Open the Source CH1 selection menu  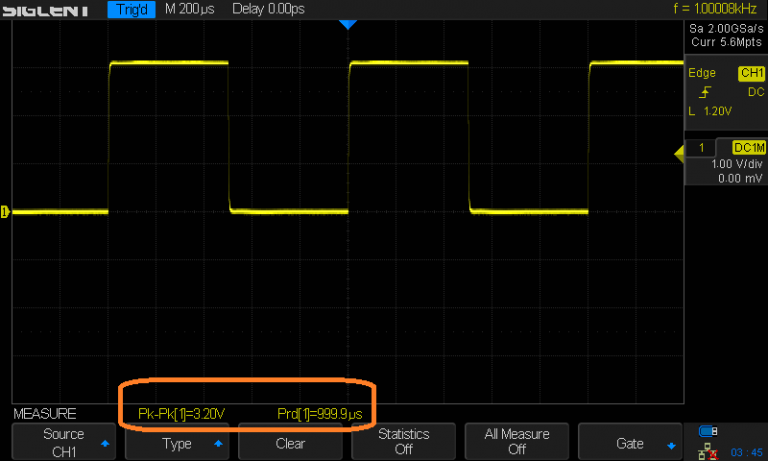(63, 441)
